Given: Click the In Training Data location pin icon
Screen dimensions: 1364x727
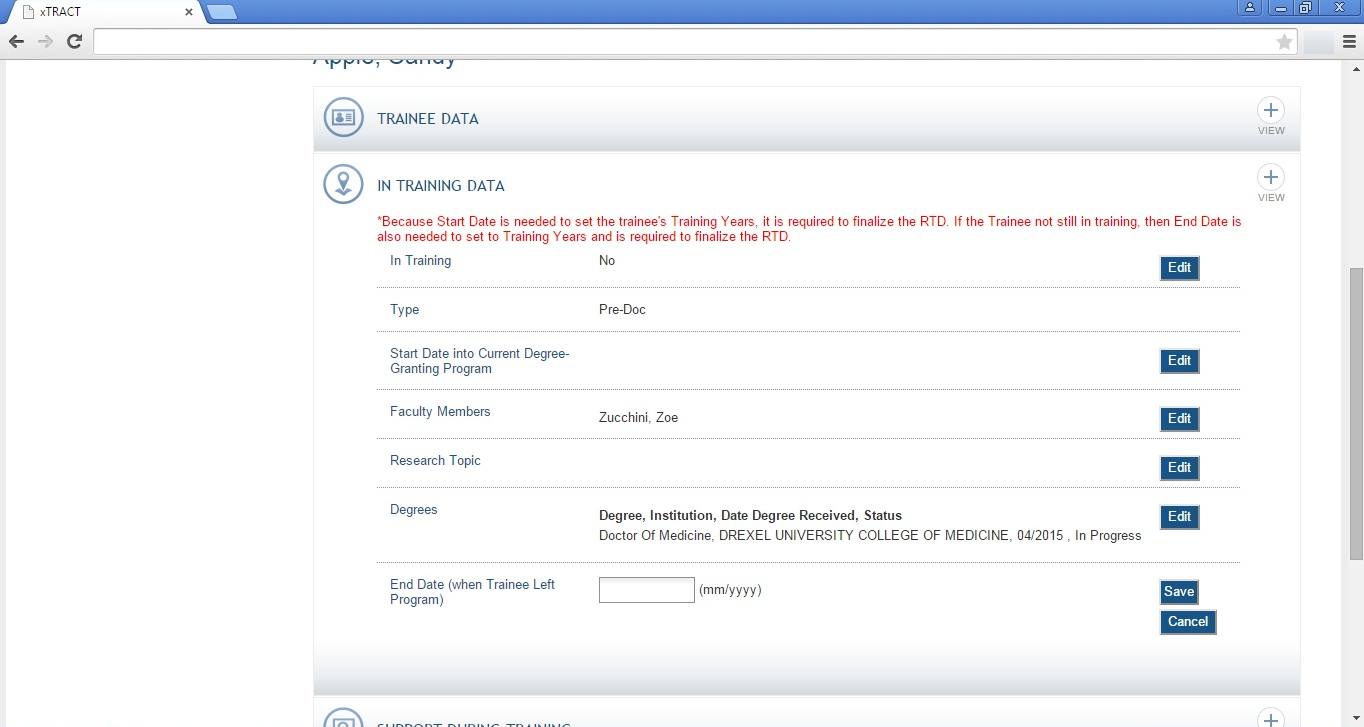Looking at the screenshot, I should click(343, 184).
